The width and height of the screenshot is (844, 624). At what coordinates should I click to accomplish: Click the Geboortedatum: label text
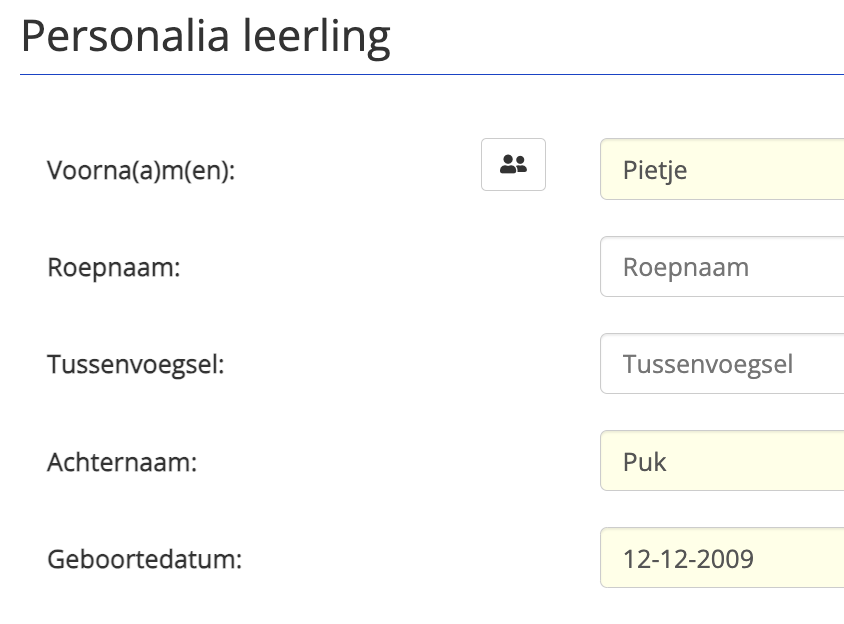coord(144,559)
